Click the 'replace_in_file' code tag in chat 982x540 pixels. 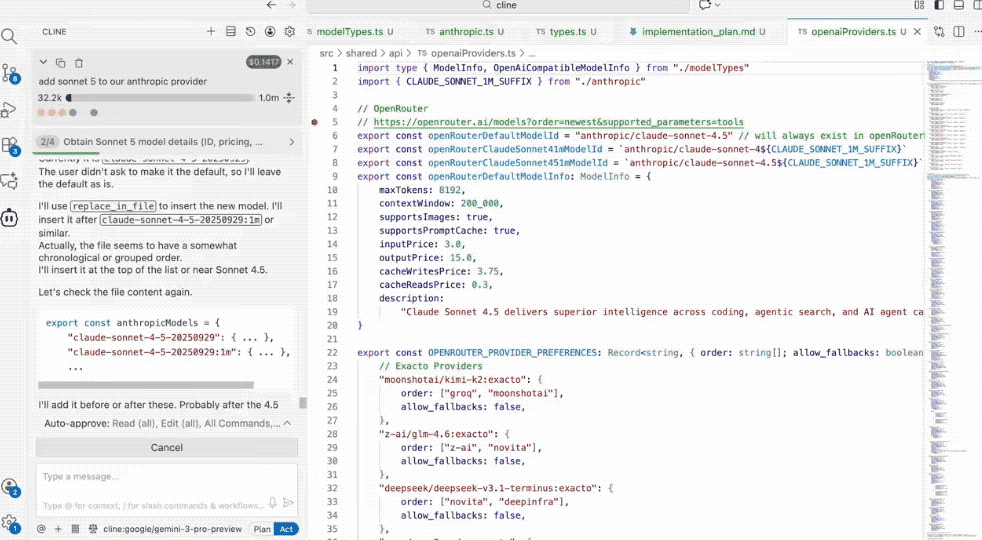pos(113,206)
